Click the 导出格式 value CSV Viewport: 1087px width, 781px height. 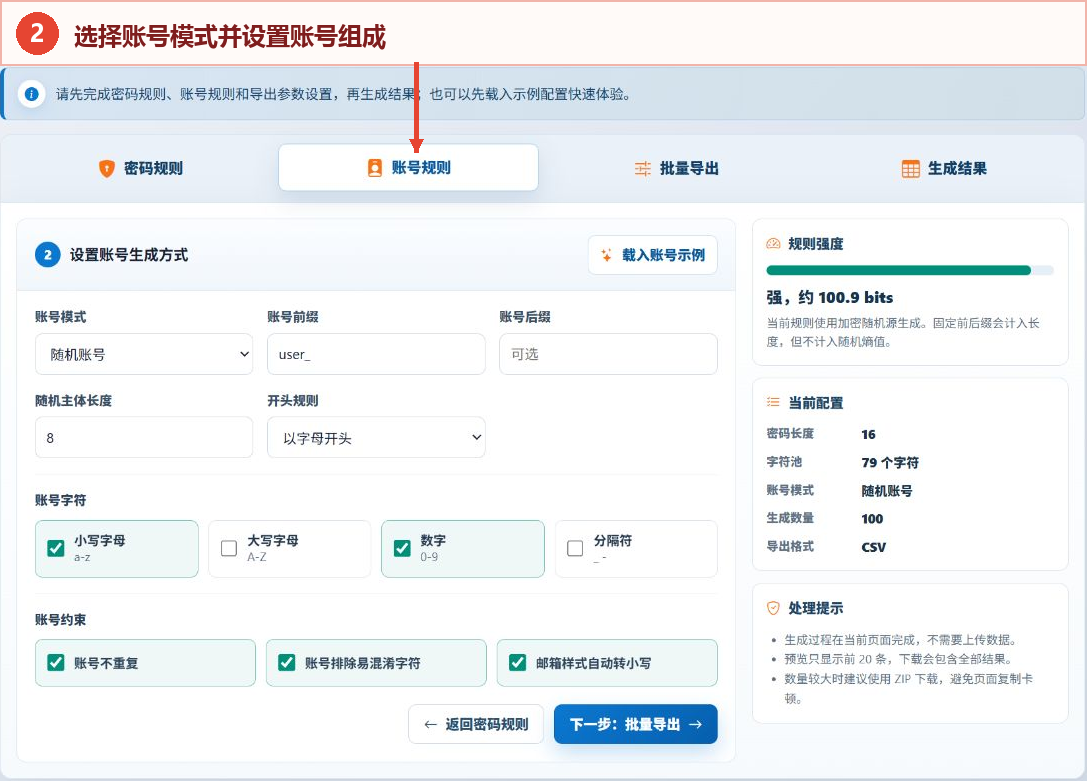[873, 547]
